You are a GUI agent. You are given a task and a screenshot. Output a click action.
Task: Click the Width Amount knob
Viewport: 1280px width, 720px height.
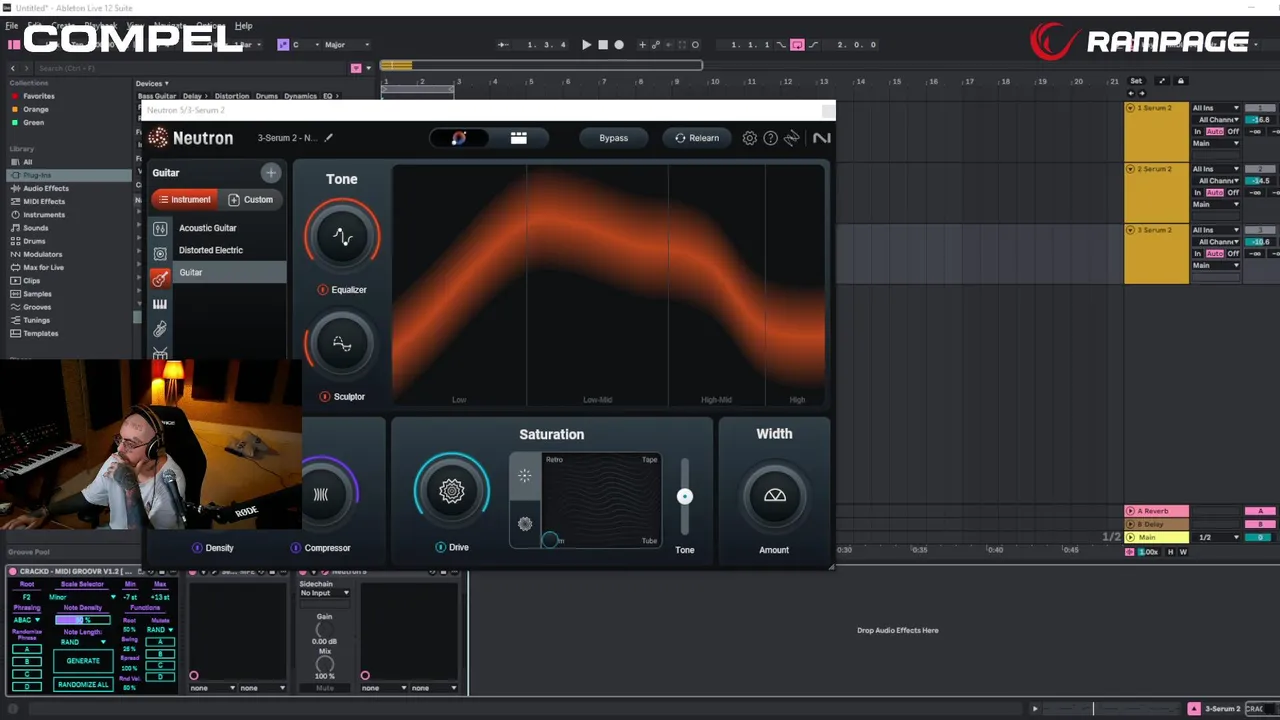pos(774,495)
